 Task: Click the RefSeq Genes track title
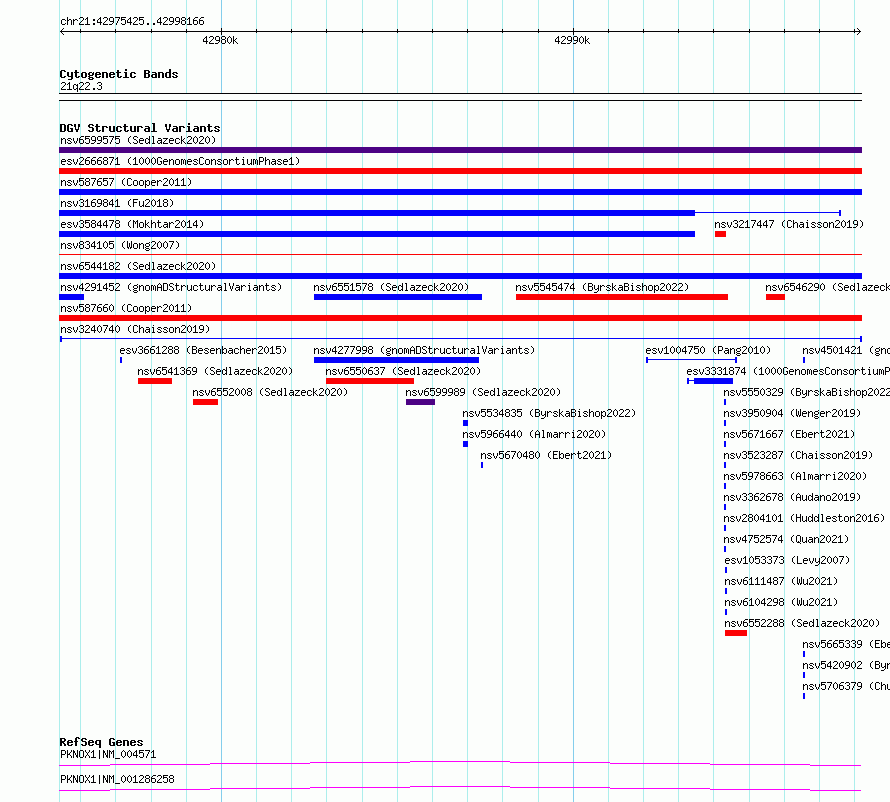pos(101,742)
